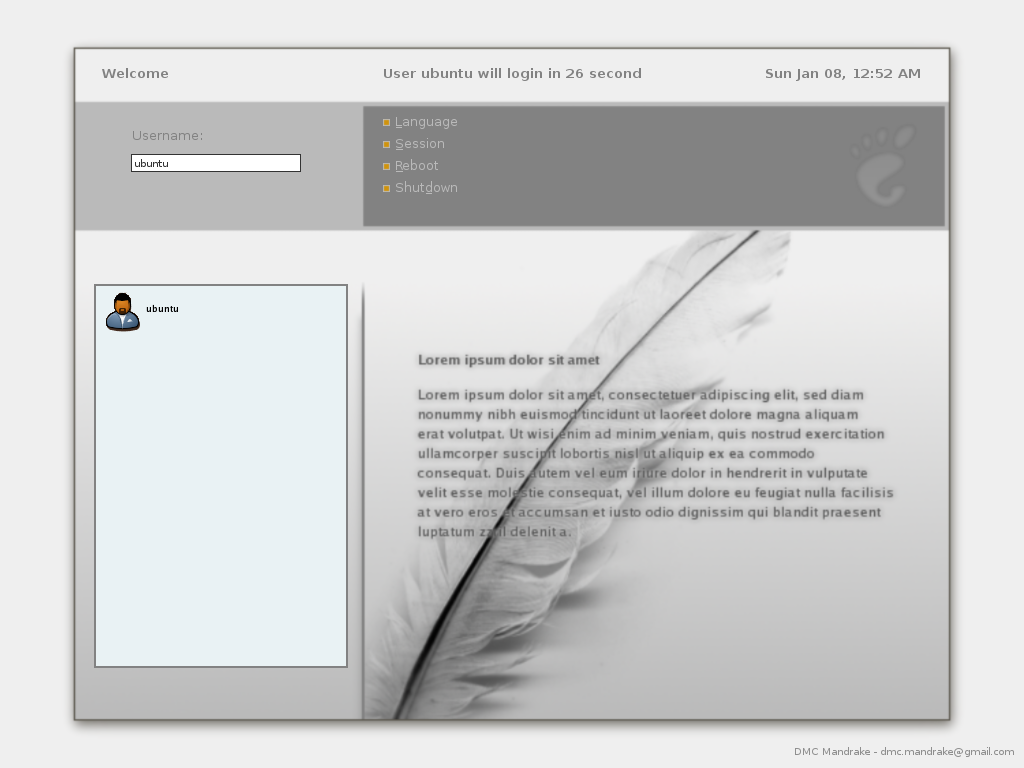Click the orange bullet icon beside Shutdown
Image resolution: width=1024 pixels, height=768 pixels.
pos(387,189)
